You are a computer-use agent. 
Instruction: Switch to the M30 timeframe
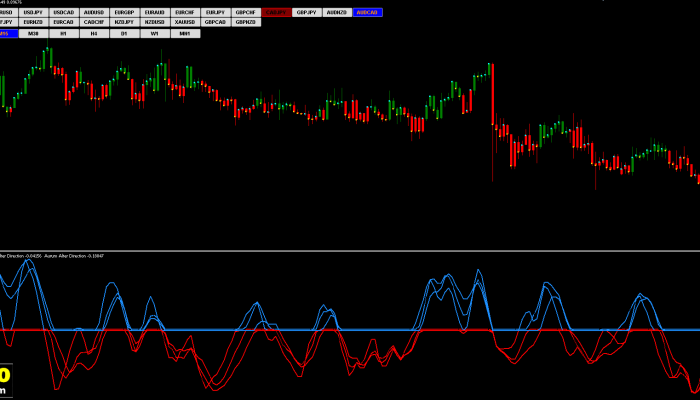coord(33,33)
